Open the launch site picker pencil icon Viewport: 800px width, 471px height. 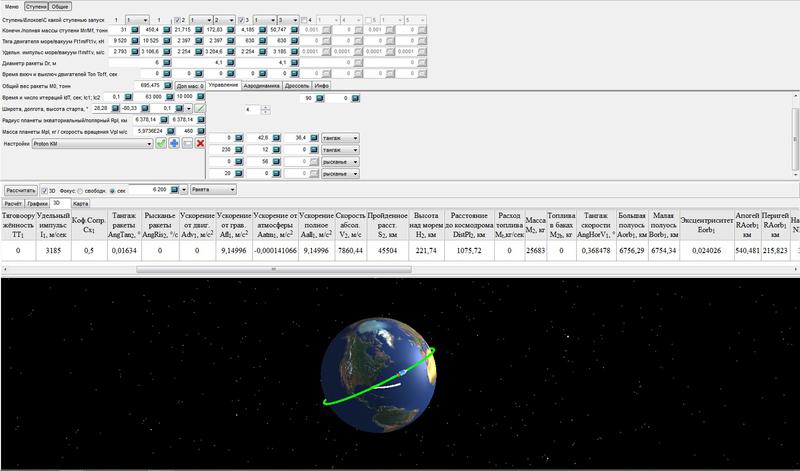point(200,108)
